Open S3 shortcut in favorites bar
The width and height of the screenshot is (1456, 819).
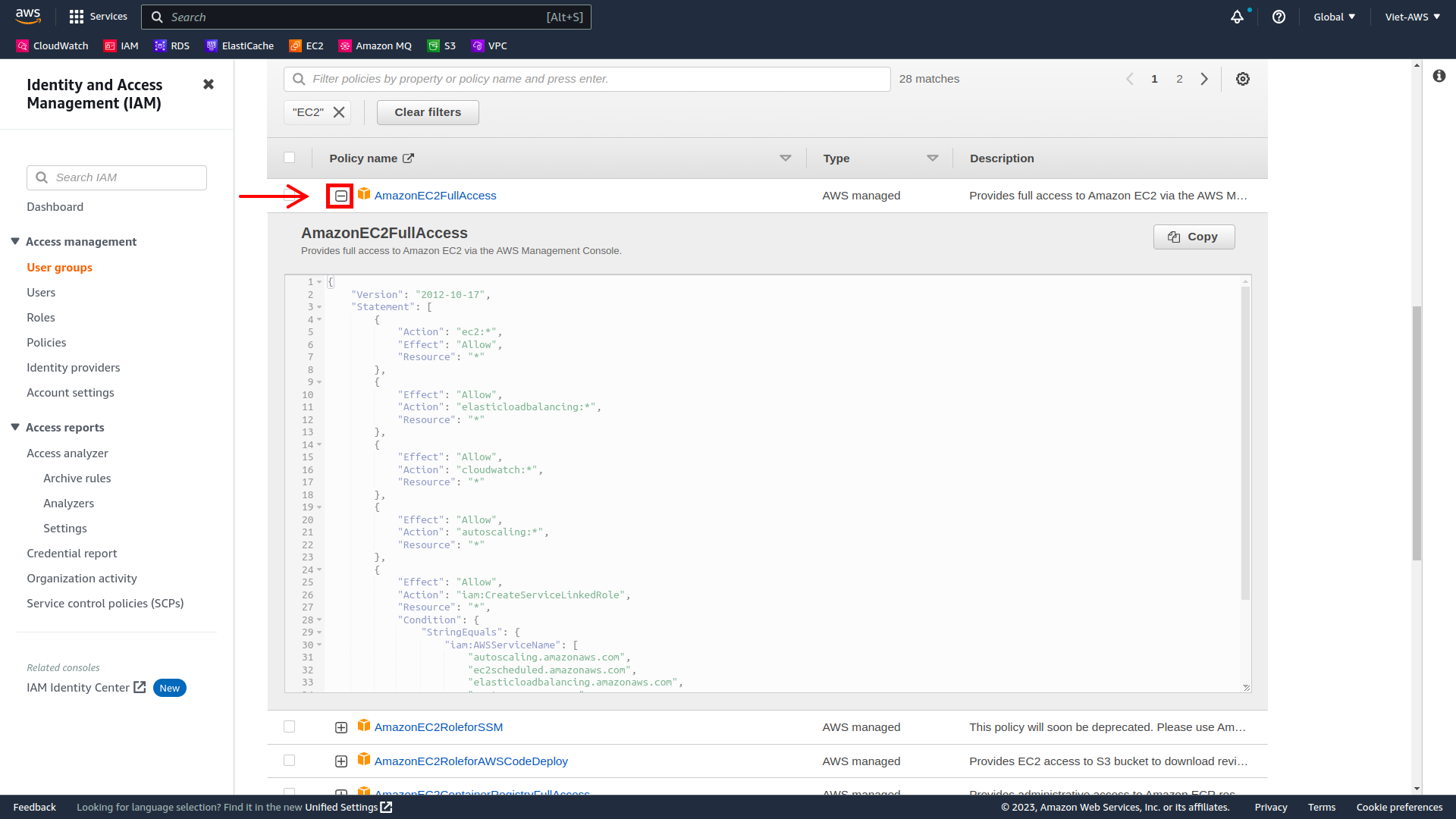pyautogui.click(x=441, y=45)
